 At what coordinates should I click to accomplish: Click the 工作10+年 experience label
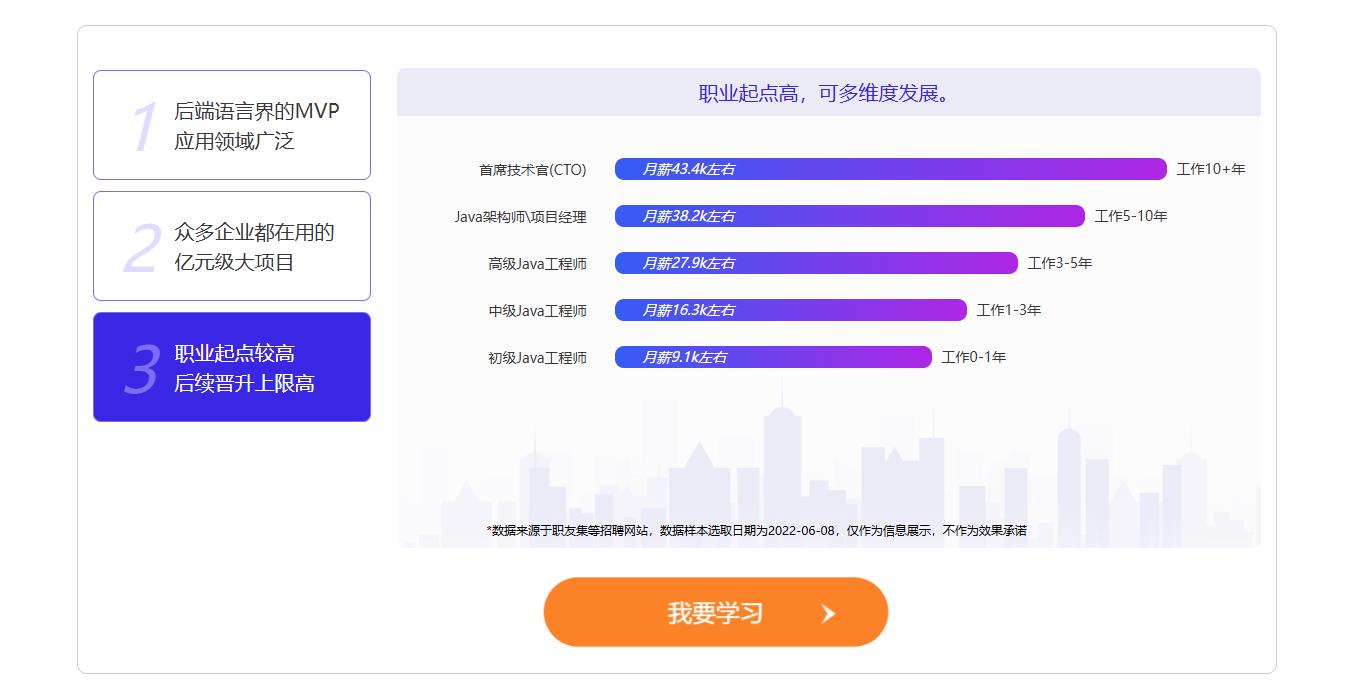1210,169
